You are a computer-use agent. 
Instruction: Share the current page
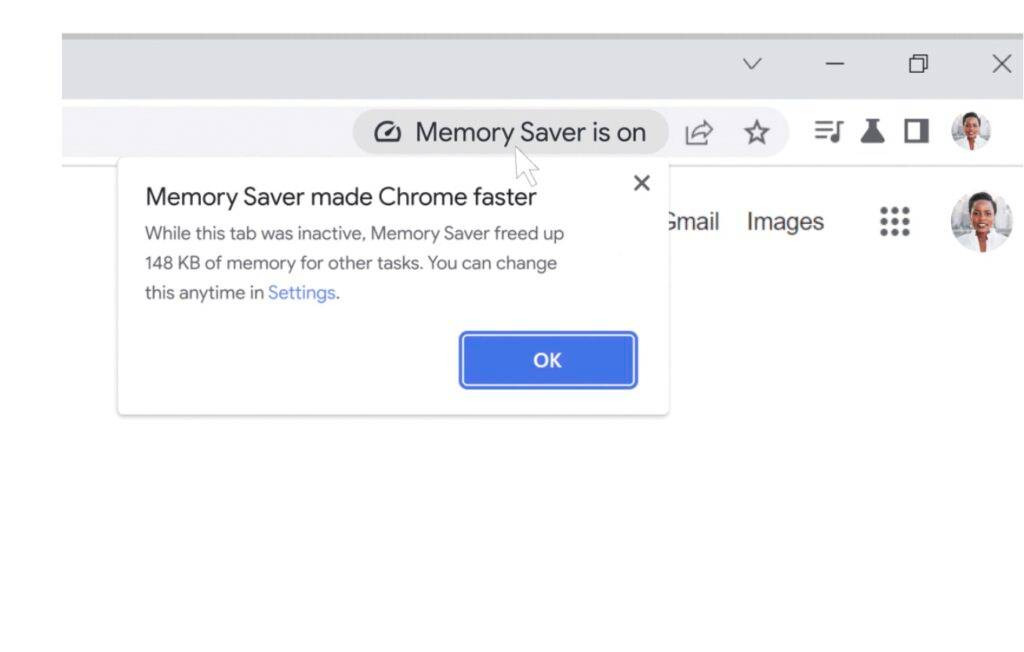coord(699,131)
